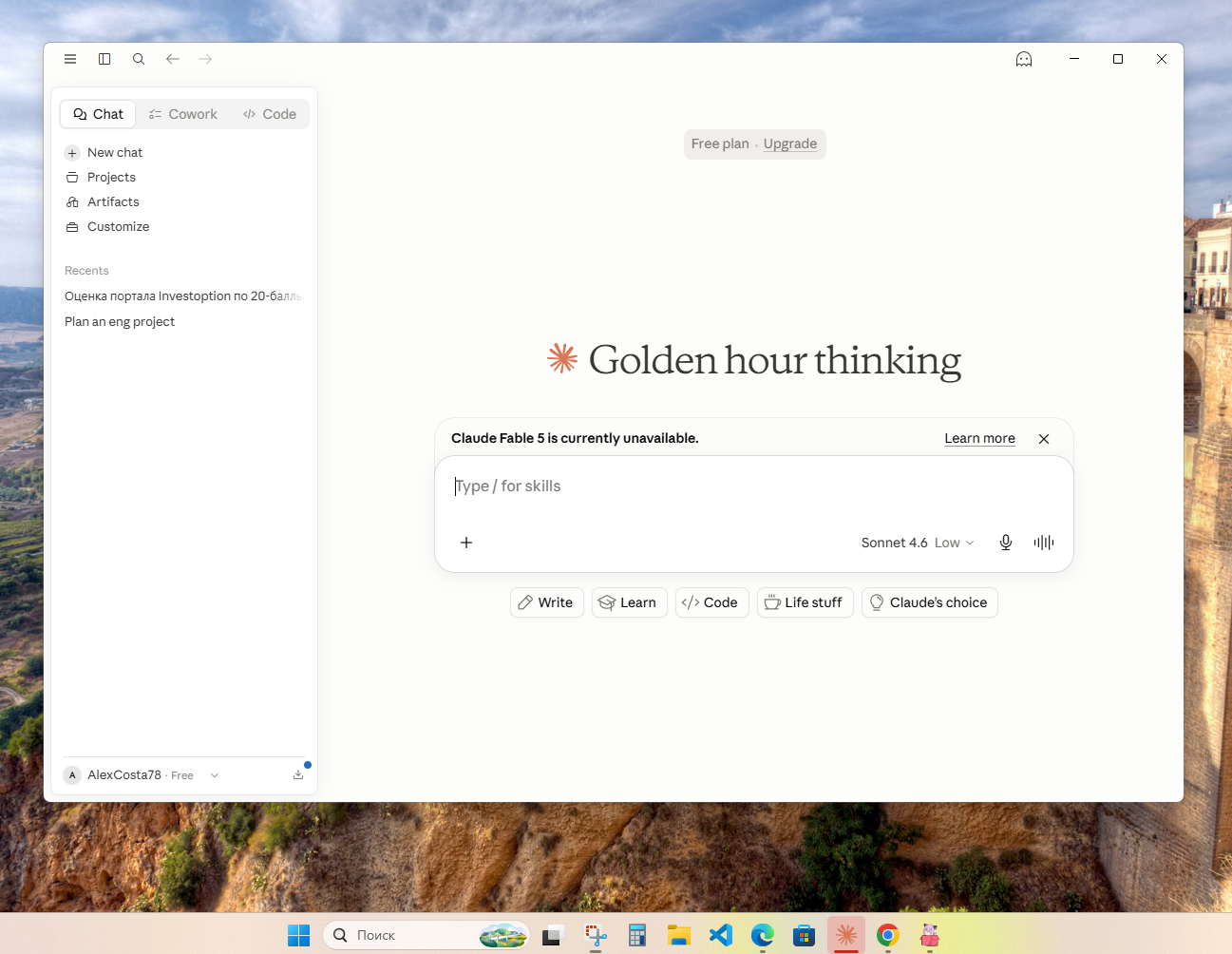The width and height of the screenshot is (1232, 954).
Task: Click Learn more in the unavailable notice
Action: point(979,438)
